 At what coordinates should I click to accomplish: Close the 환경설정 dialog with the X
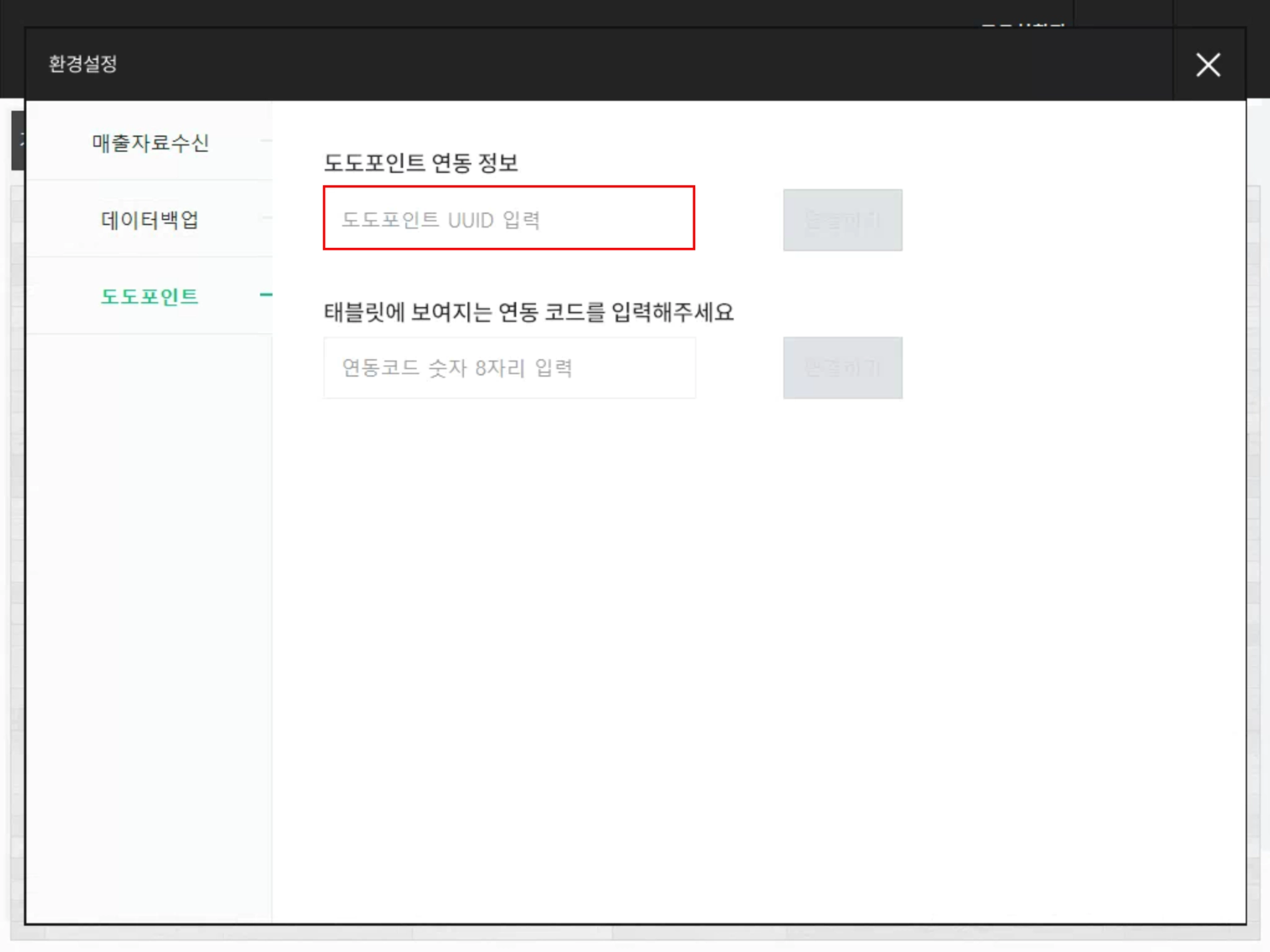point(1207,64)
